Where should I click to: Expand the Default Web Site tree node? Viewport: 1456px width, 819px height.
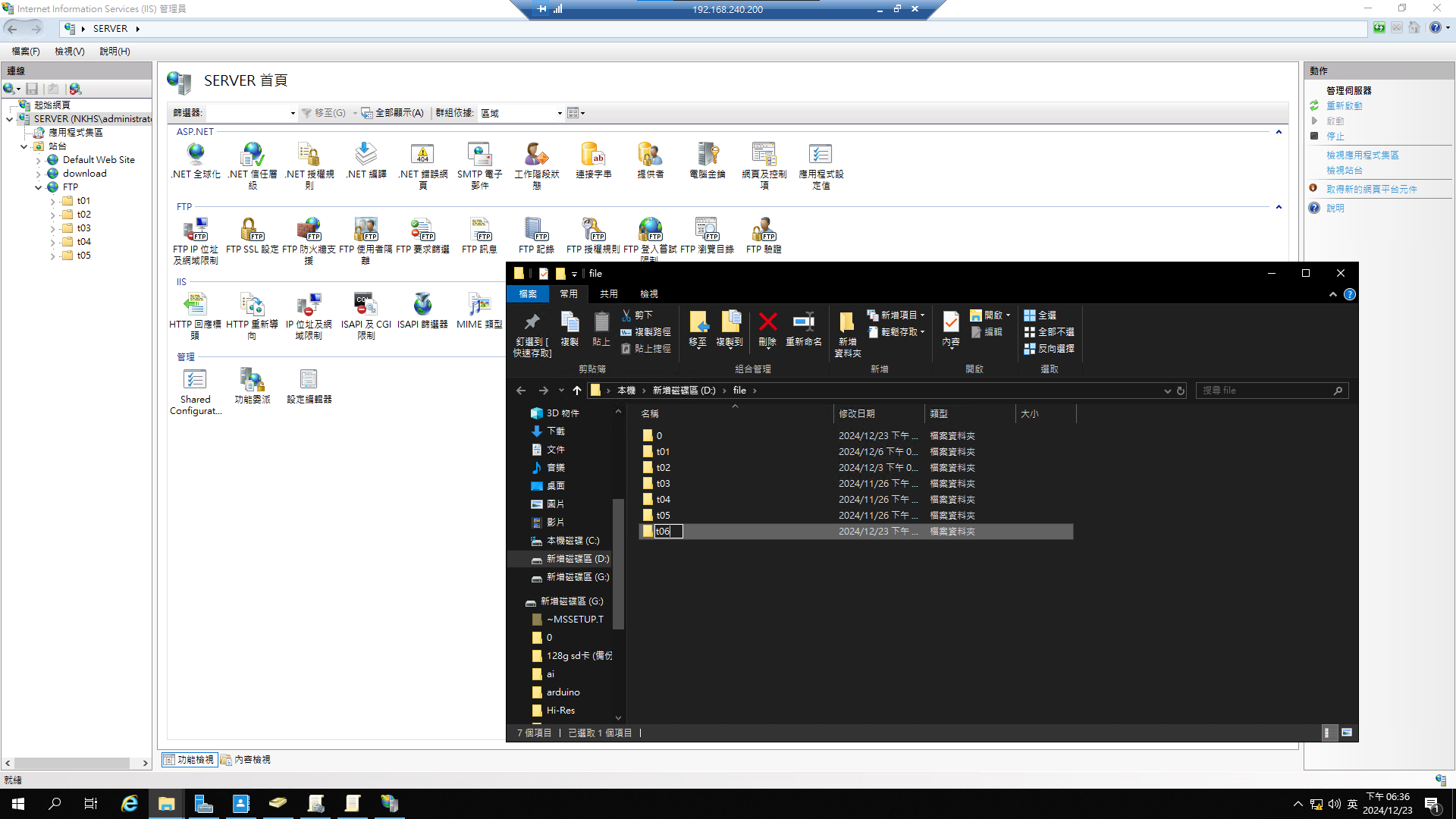[39, 161]
